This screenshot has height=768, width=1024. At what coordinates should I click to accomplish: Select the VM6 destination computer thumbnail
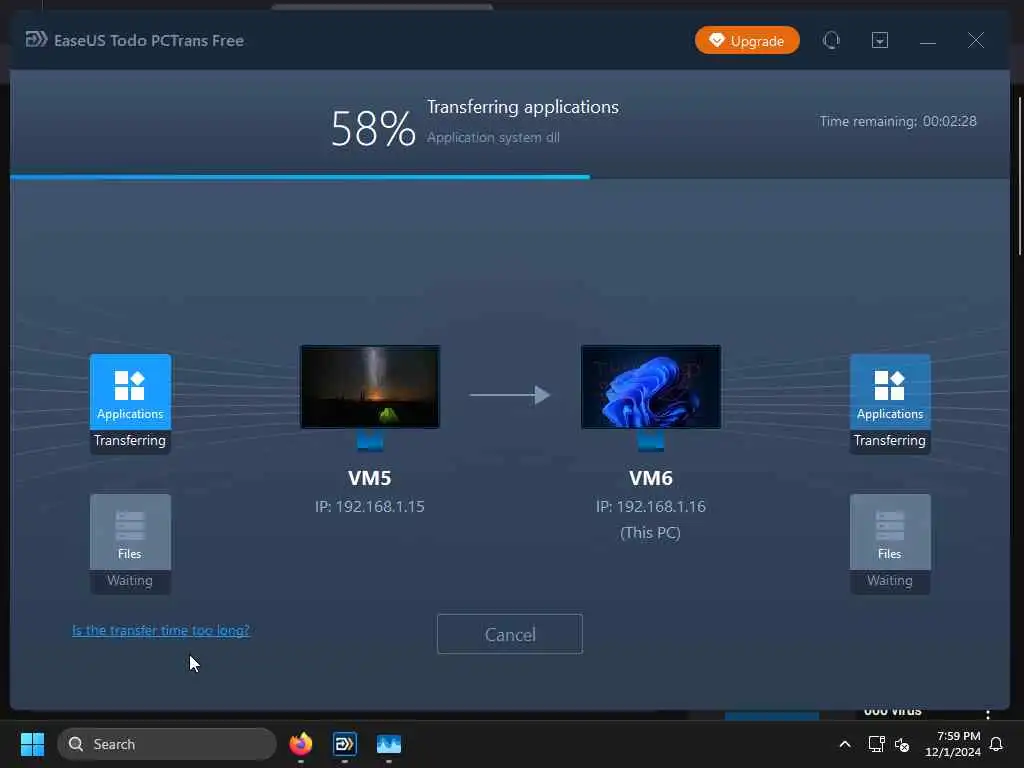coord(651,387)
